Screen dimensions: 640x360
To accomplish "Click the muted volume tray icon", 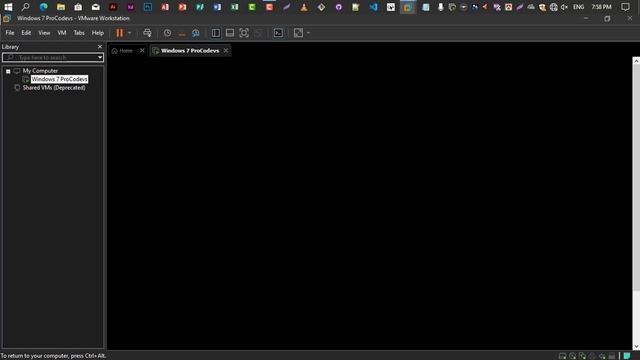I will [x=564, y=7].
